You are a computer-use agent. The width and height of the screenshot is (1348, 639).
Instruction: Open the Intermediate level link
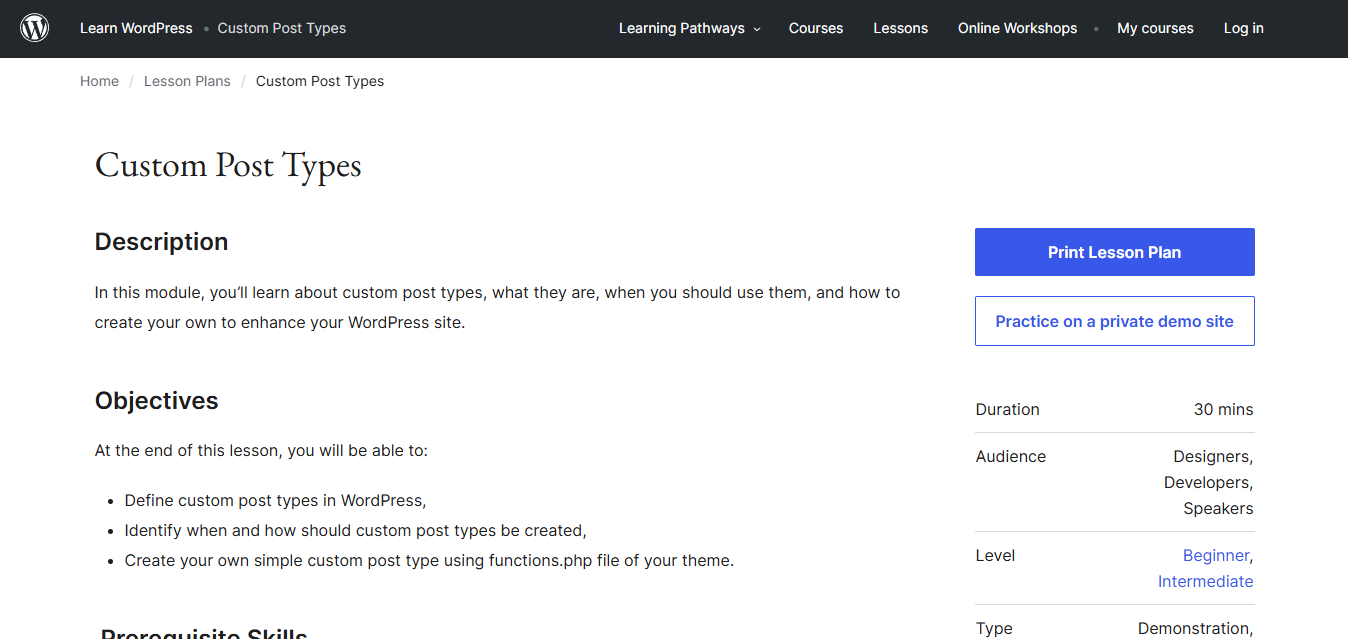coord(1205,581)
